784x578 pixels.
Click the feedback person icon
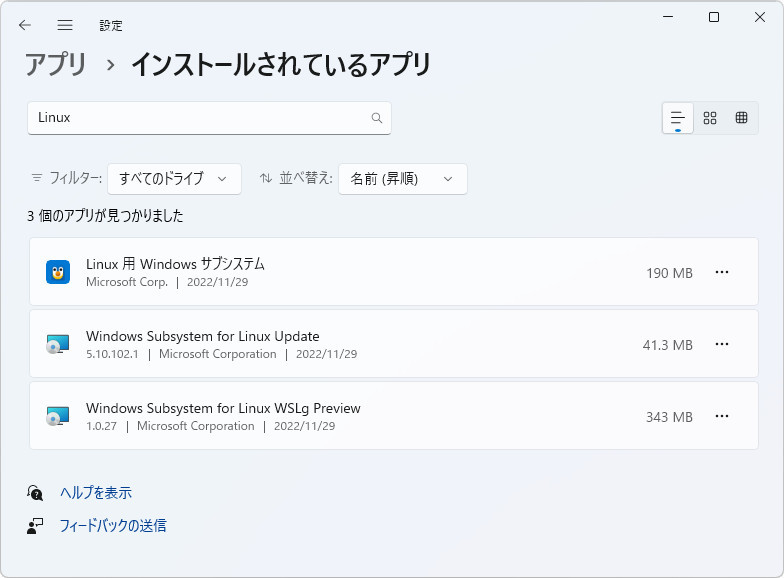pos(35,526)
